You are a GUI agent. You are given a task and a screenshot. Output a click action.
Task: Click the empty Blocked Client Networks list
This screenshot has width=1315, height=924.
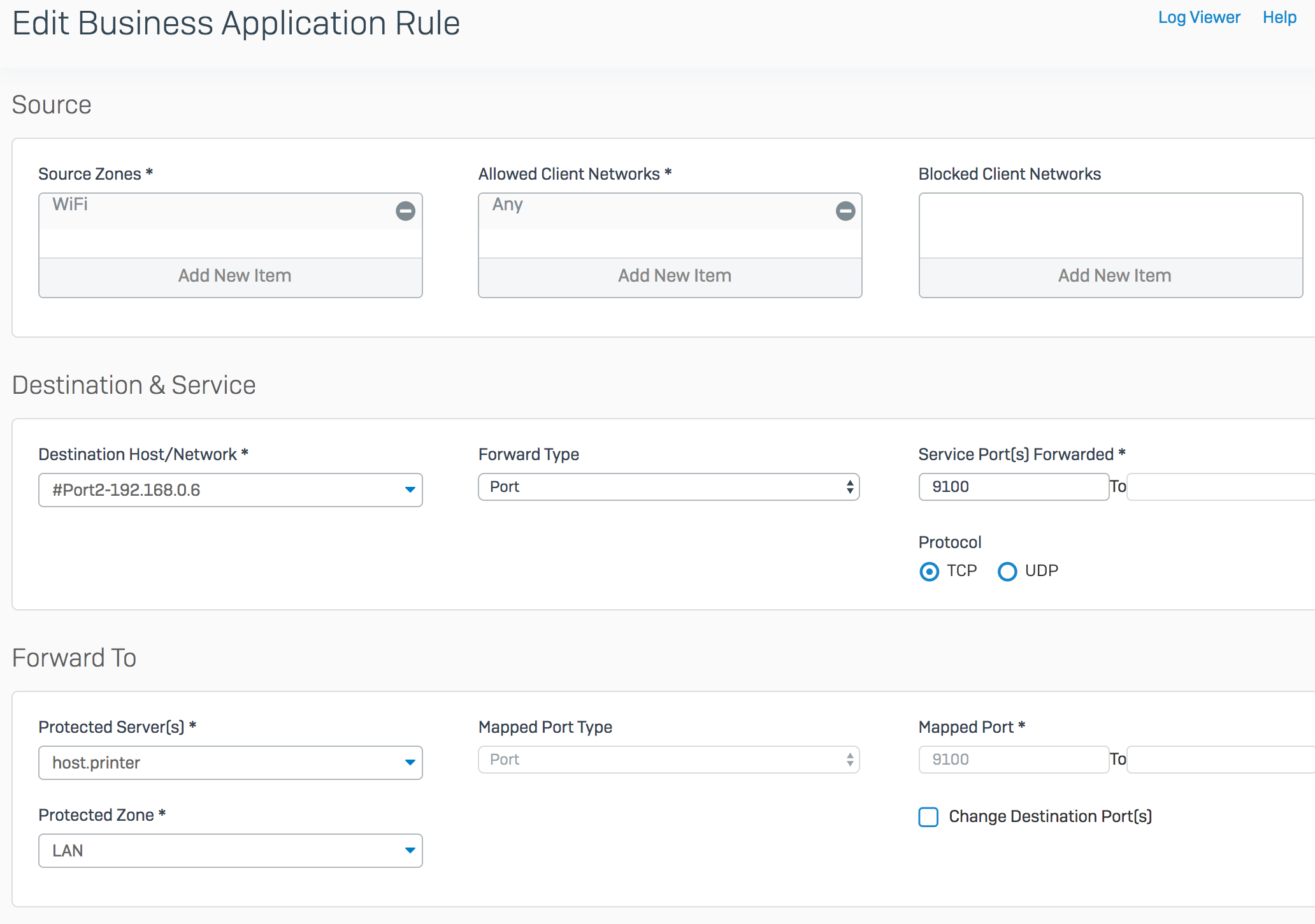(x=1110, y=226)
